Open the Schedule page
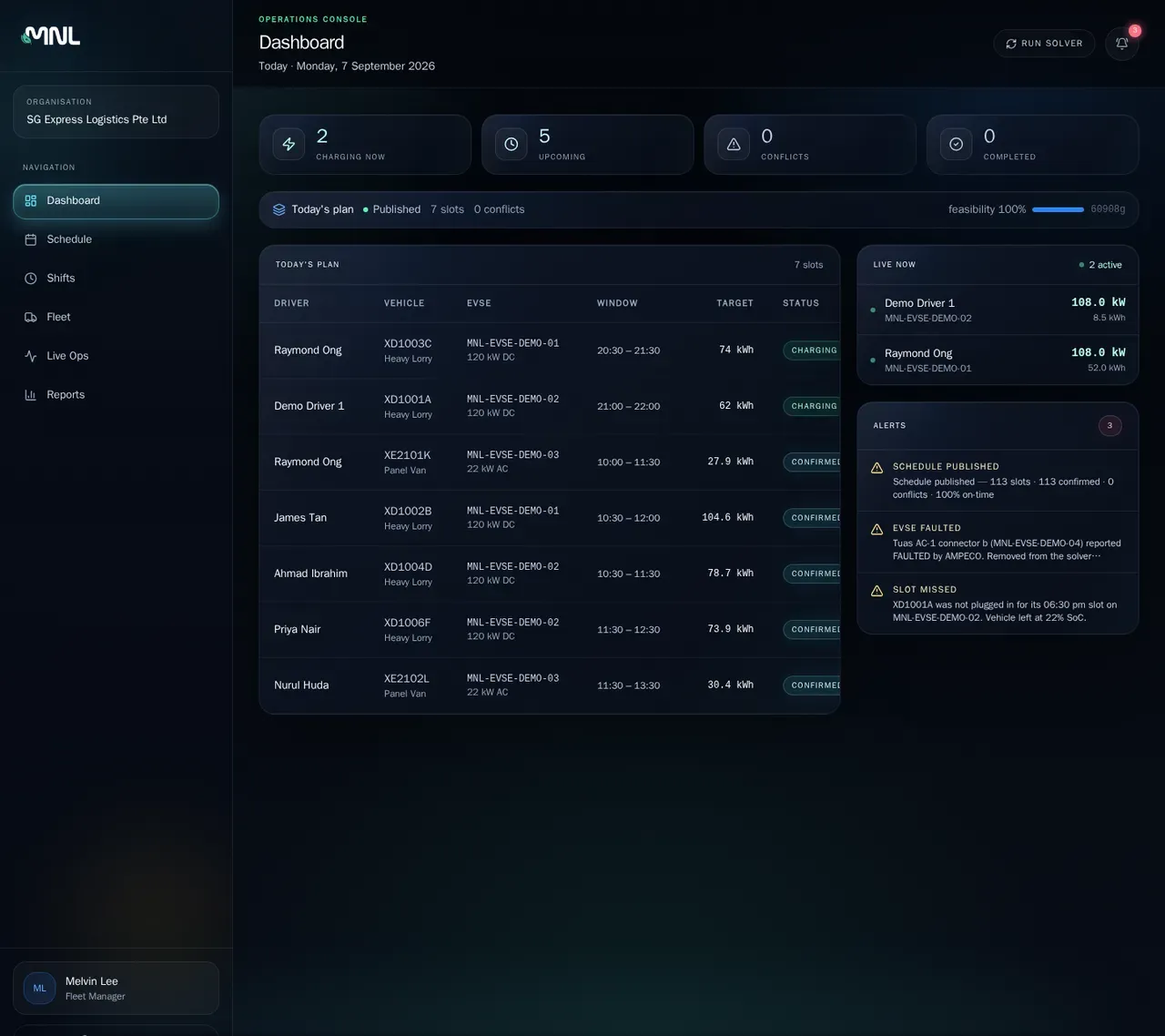 tap(116, 239)
